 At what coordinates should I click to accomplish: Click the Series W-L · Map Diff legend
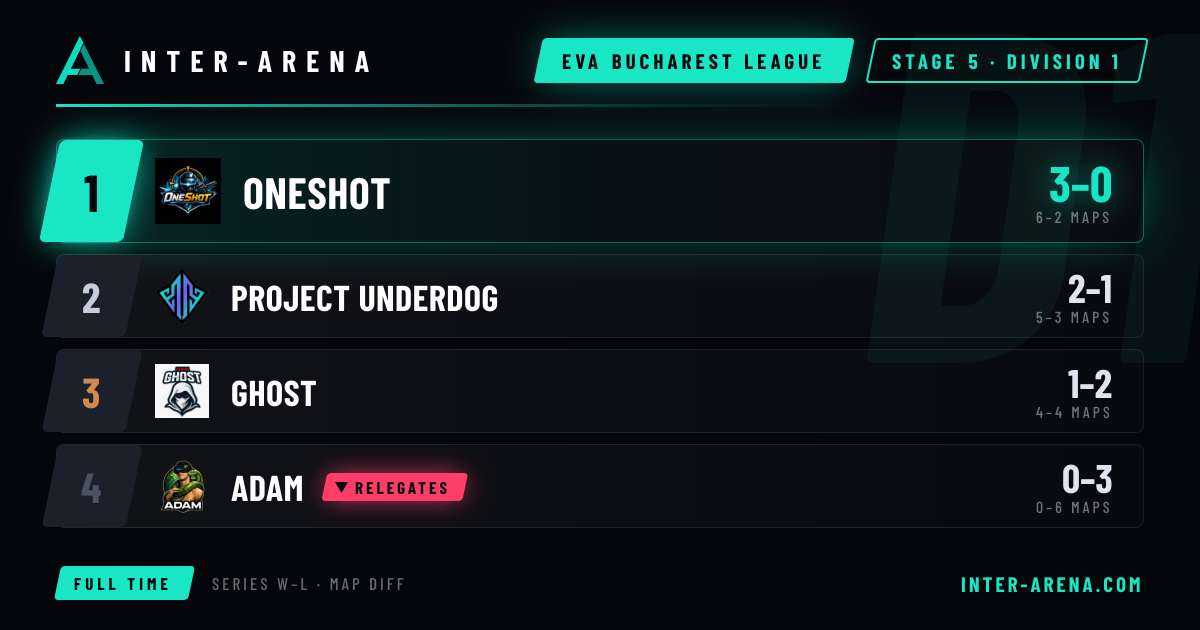[309, 584]
